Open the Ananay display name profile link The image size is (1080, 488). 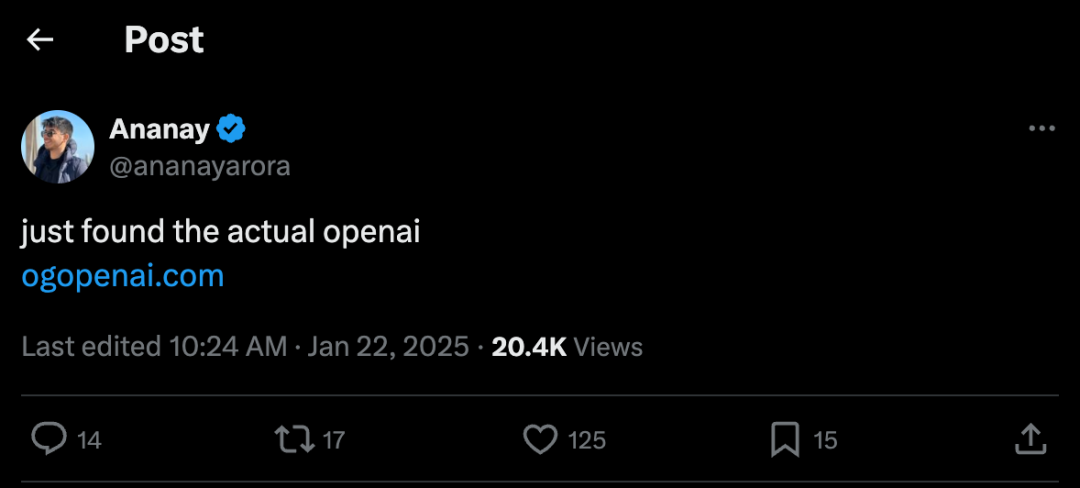[159, 129]
